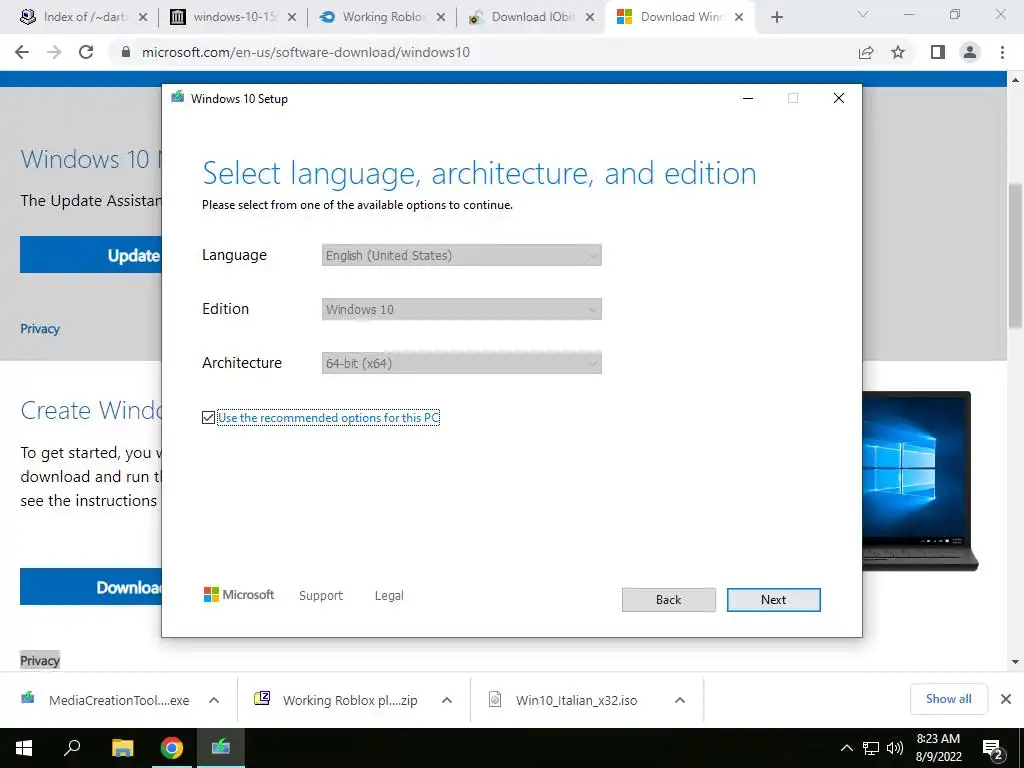This screenshot has height=768, width=1024.
Task: Expand options for Working Roblox zip download
Action: tap(447, 700)
